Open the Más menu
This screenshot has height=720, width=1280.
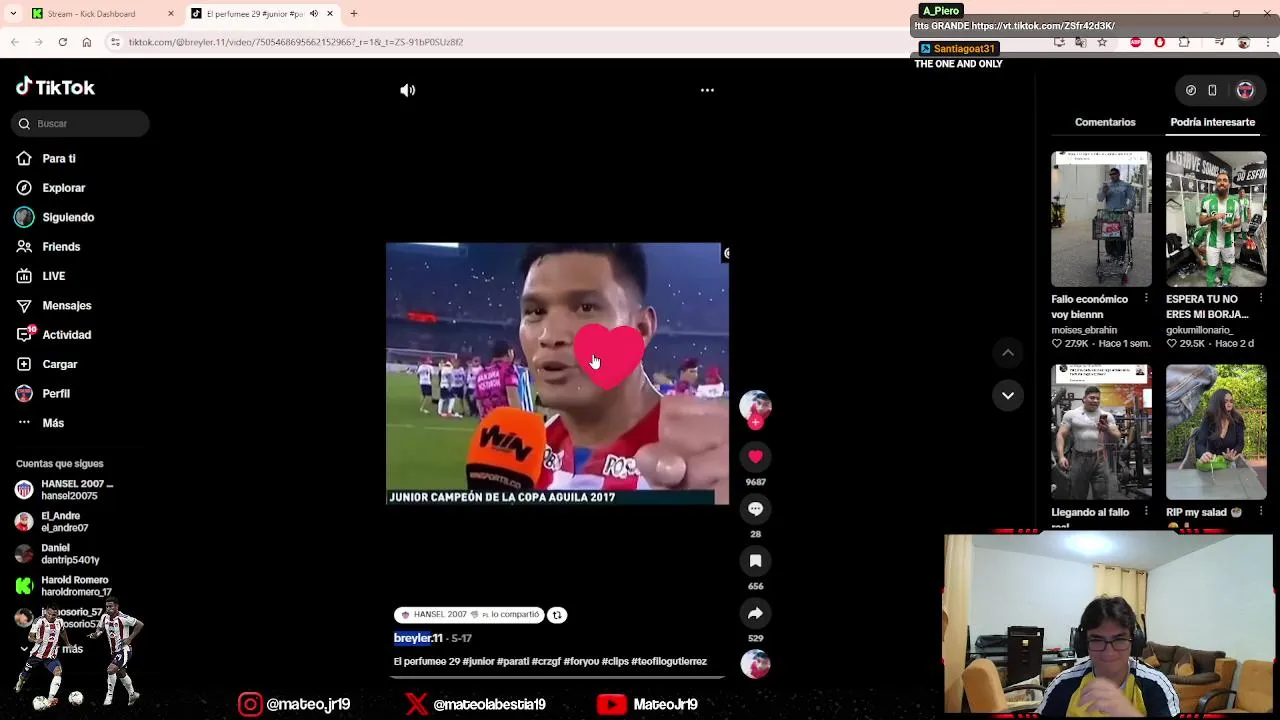[x=40, y=423]
